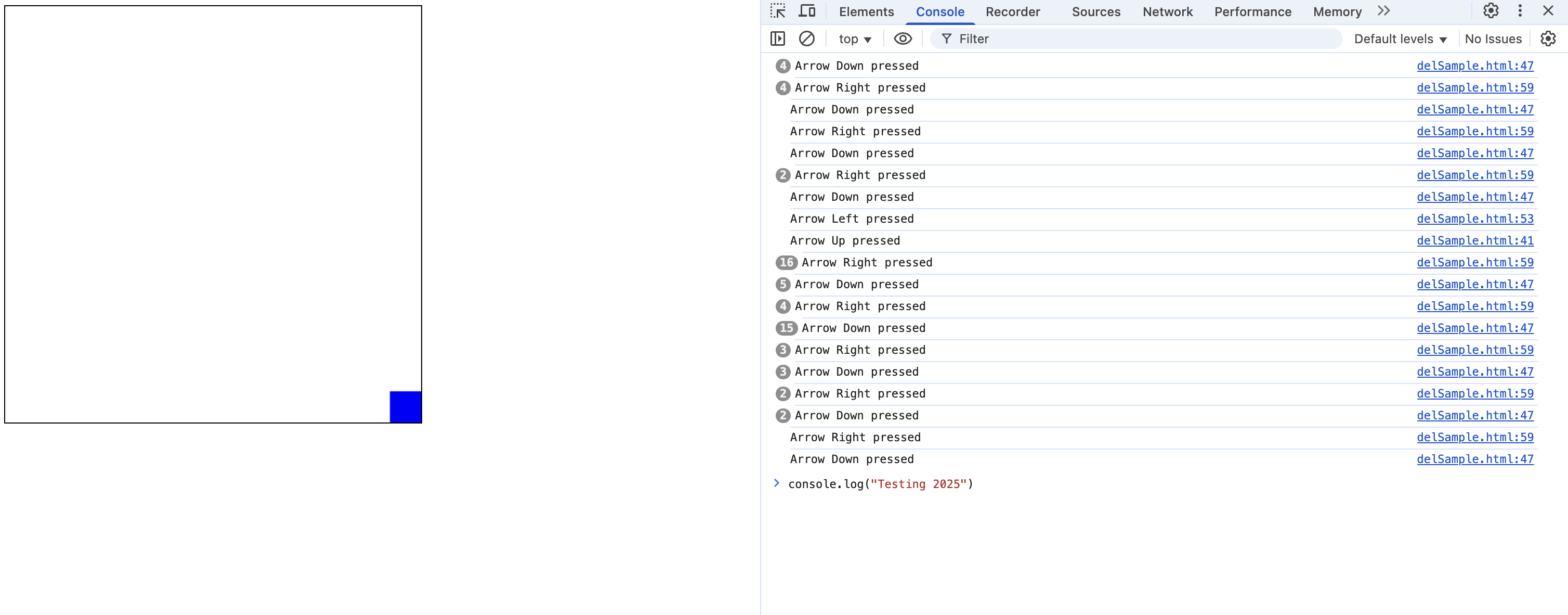Viewport: 1568px width, 615px height.
Task: Expand more tabs with the double chevron
Action: [x=1383, y=11]
